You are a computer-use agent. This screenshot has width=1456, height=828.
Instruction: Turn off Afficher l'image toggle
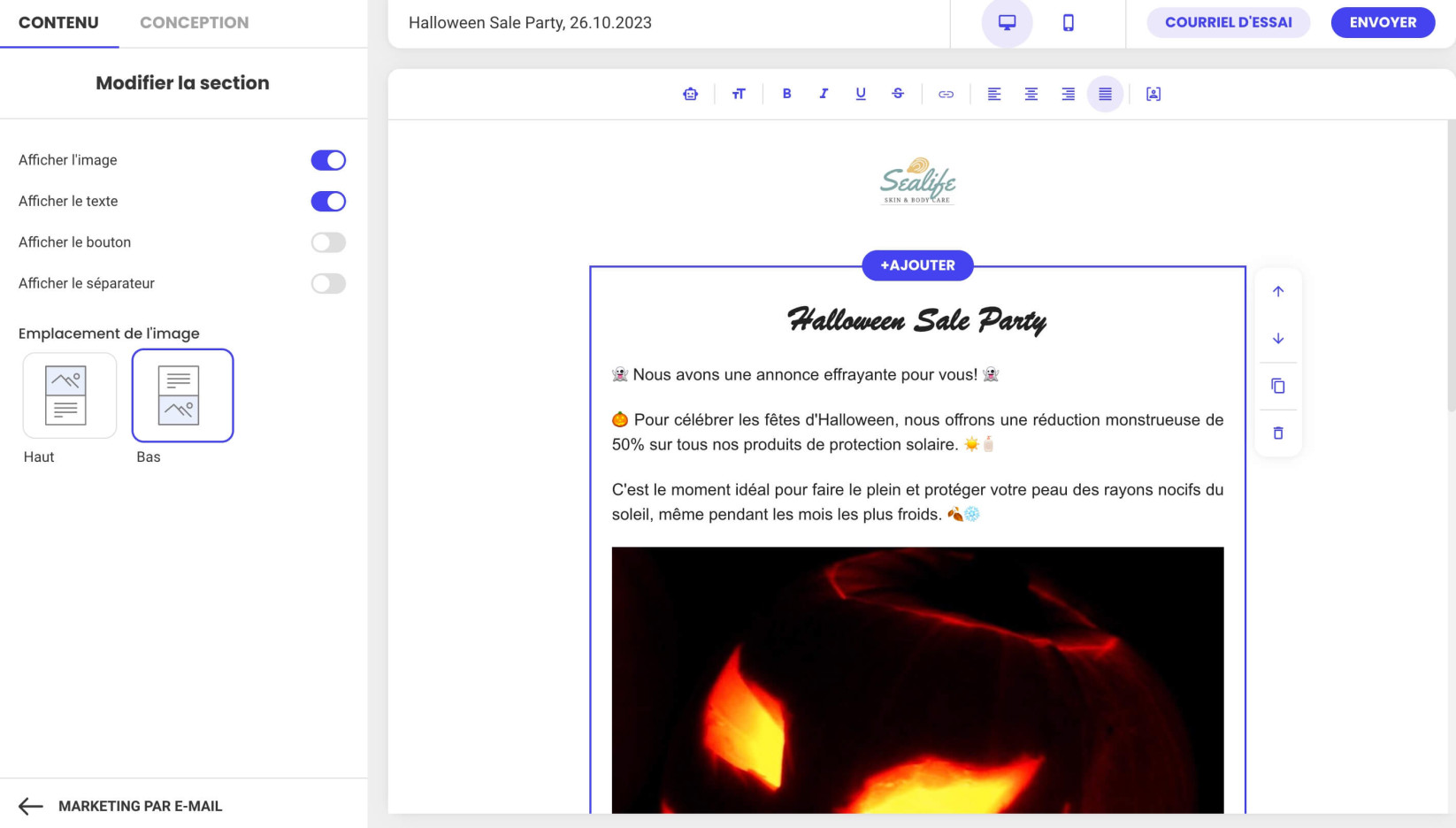coord(328,160)
